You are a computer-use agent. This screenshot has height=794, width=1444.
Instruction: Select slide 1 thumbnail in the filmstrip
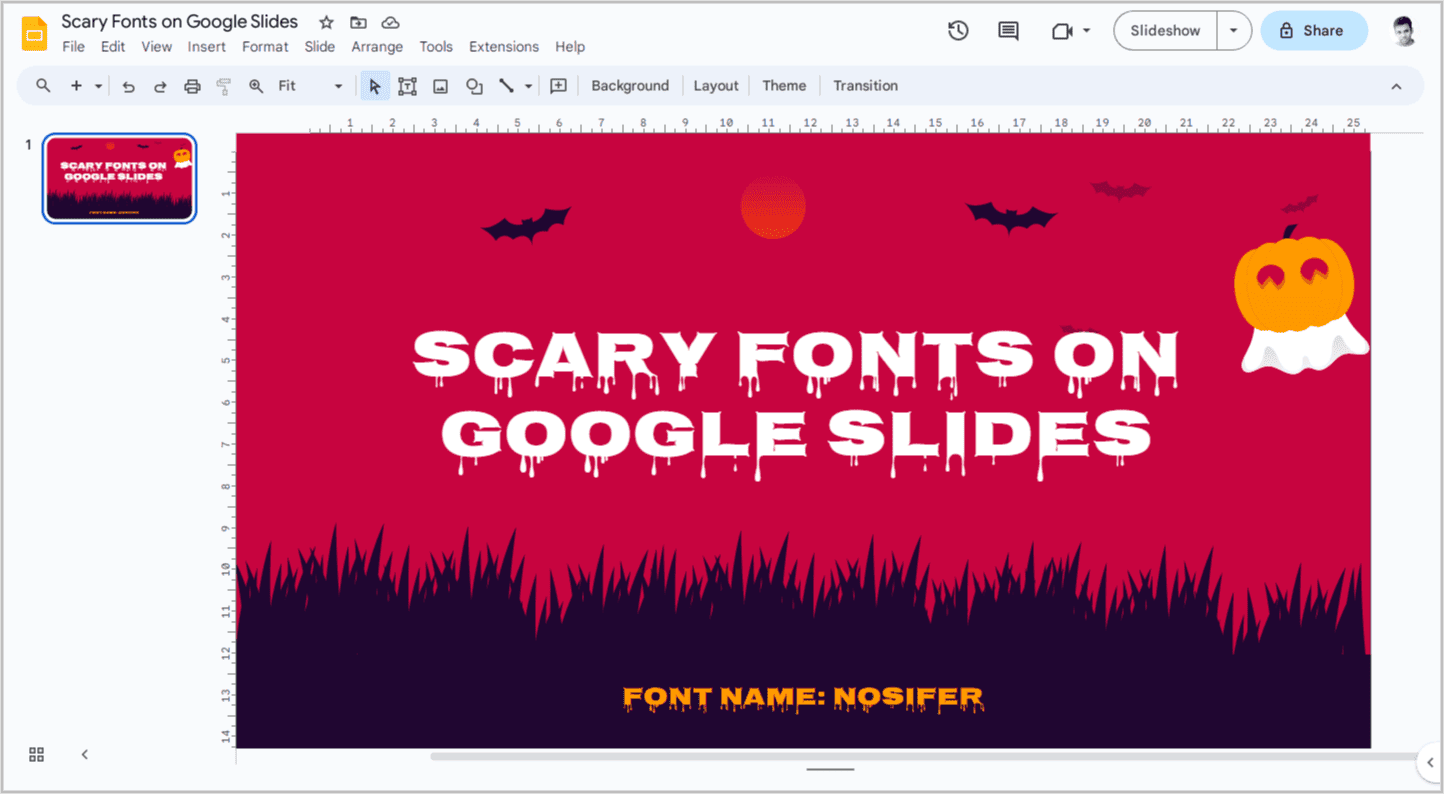pos(119,178)
